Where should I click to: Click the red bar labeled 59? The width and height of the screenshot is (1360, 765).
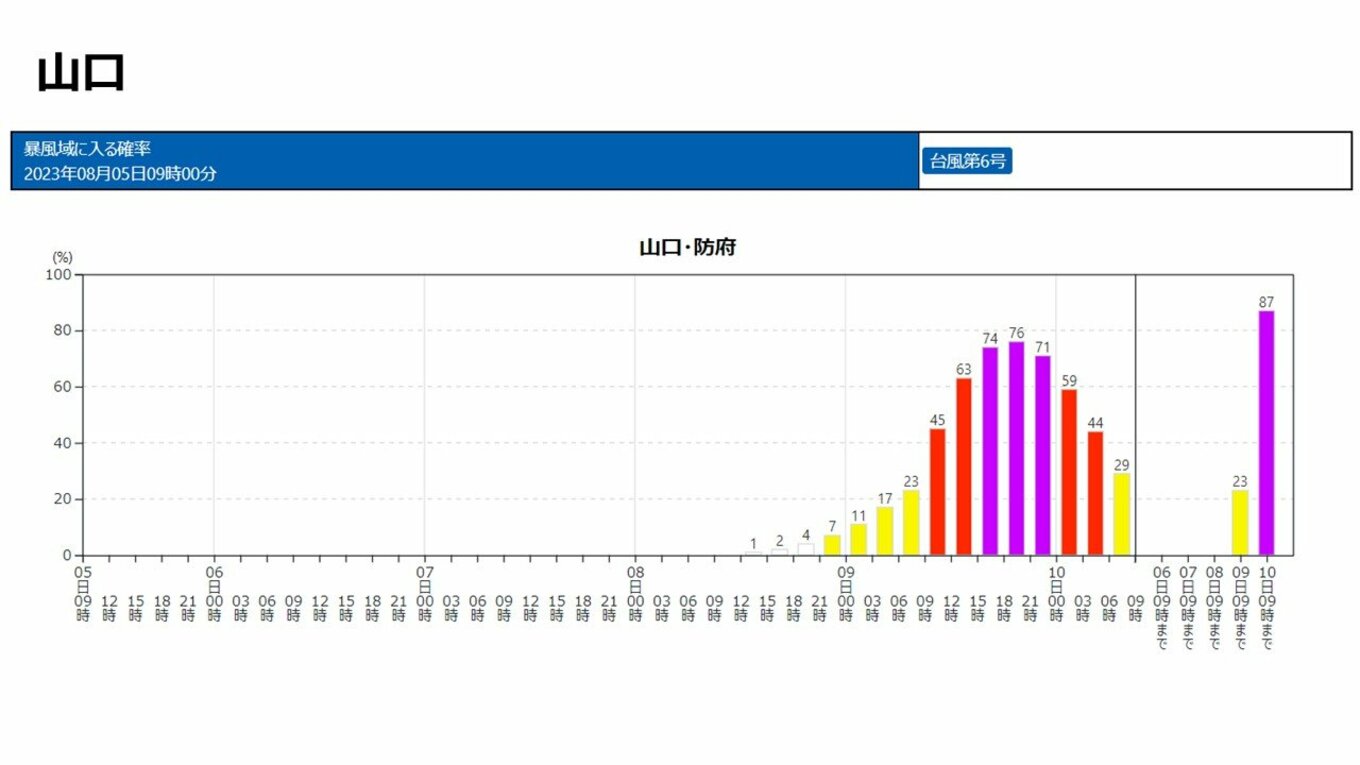point(1069,472)
